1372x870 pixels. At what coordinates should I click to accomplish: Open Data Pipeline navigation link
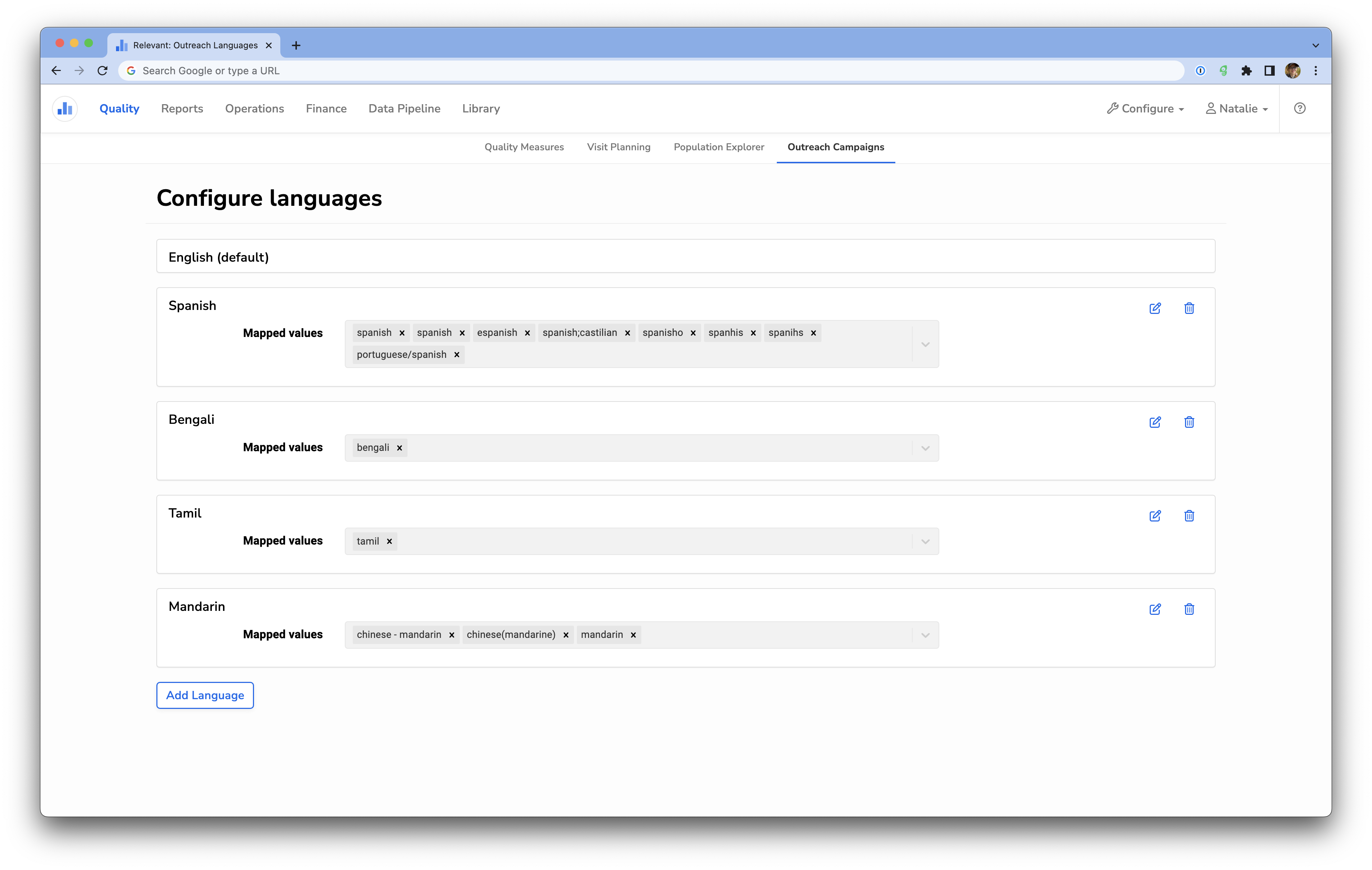click(404, 108)
